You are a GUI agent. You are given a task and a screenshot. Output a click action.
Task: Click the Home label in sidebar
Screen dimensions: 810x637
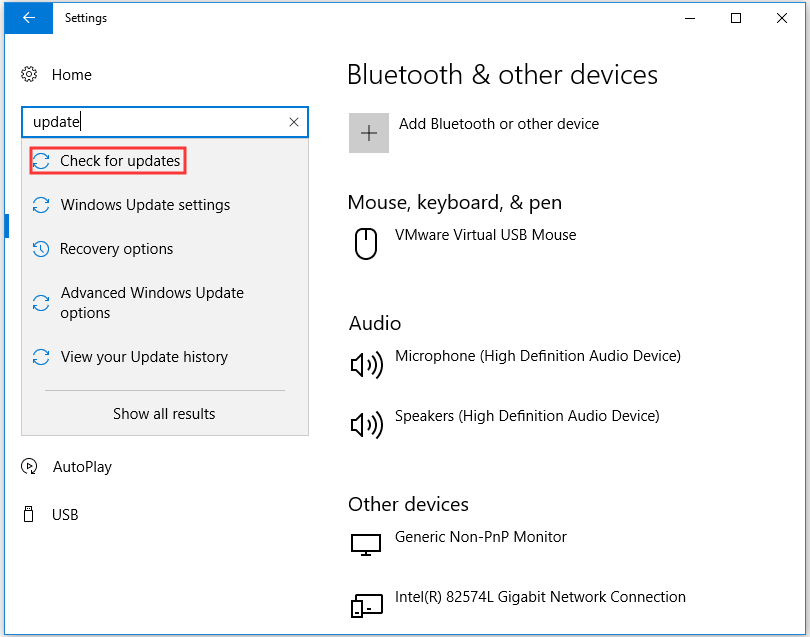[x=72, y=75]
